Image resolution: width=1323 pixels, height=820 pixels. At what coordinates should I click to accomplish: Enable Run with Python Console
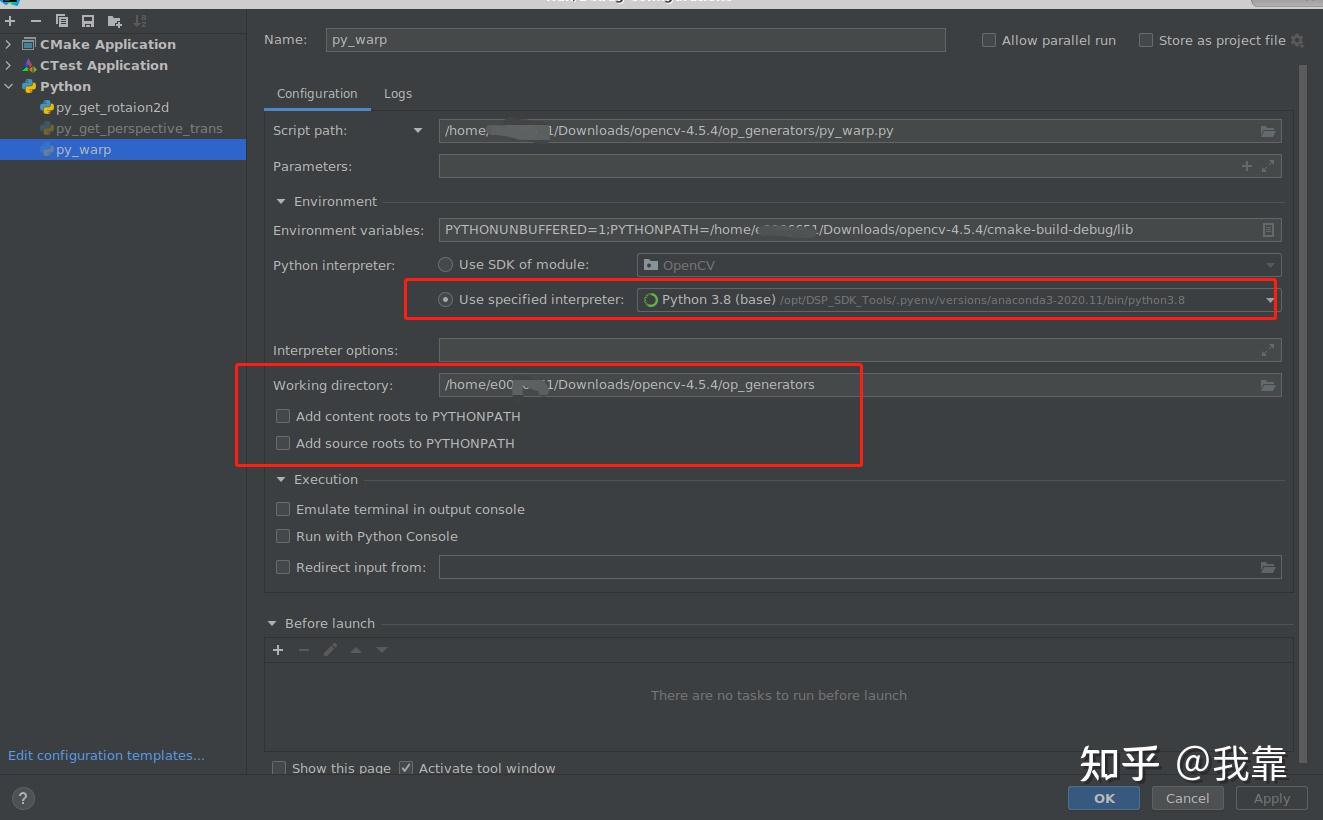pos(283,536)
